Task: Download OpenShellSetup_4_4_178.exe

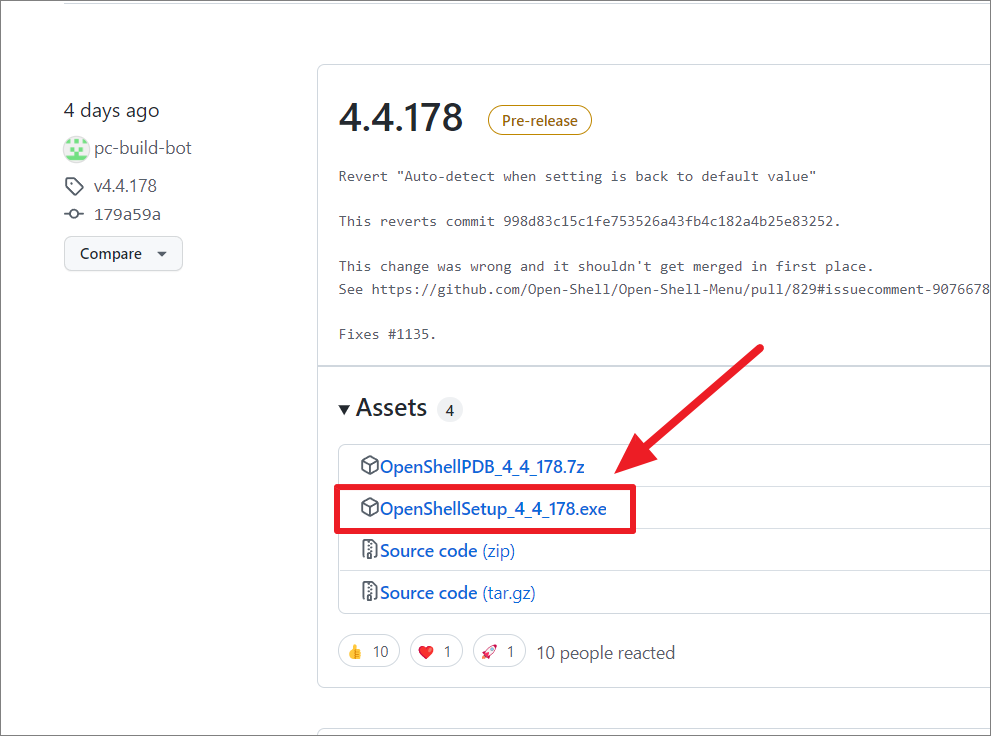Action: tap(493, 509)
